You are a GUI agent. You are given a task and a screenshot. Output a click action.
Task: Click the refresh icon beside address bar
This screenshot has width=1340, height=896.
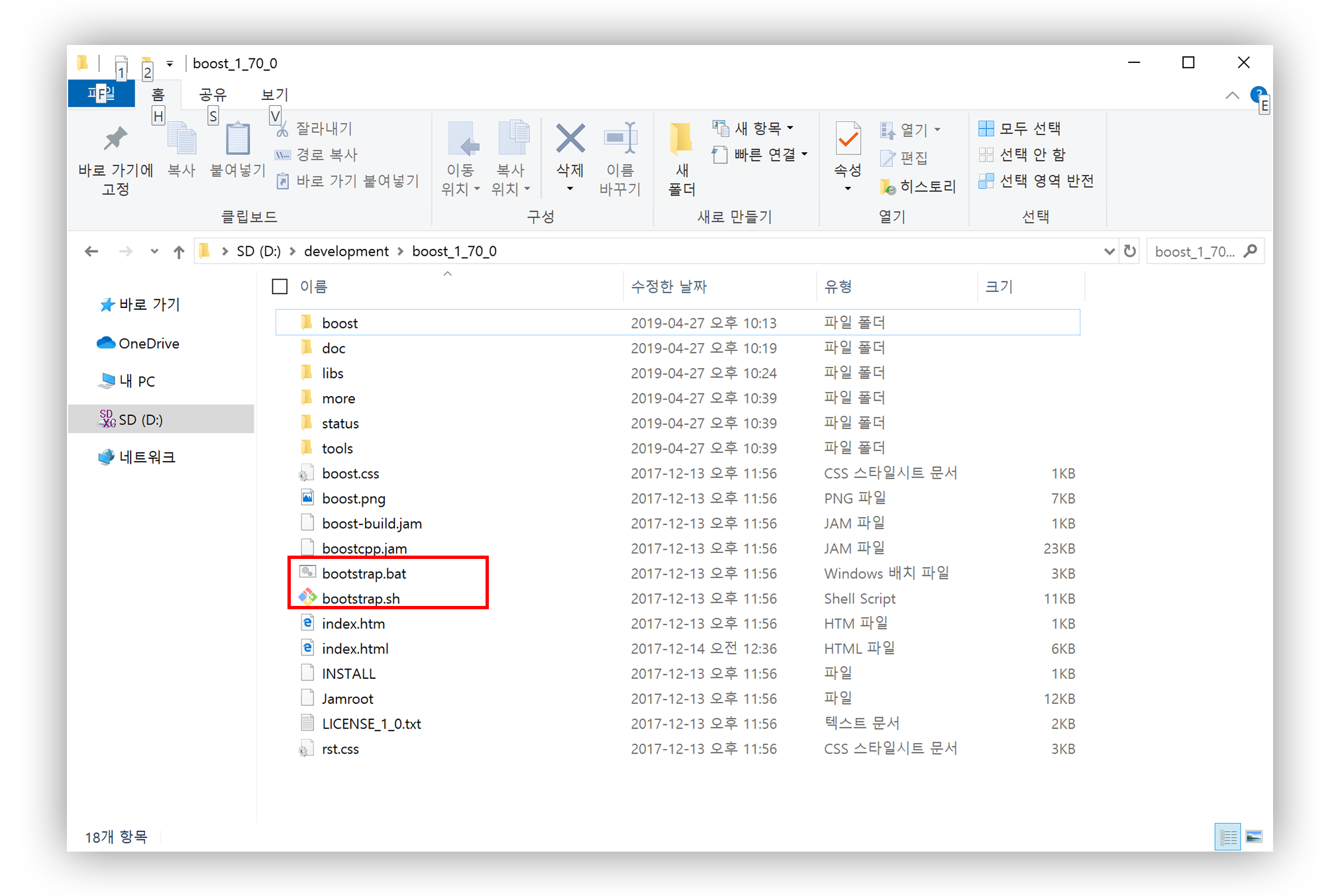point(1130,252)
